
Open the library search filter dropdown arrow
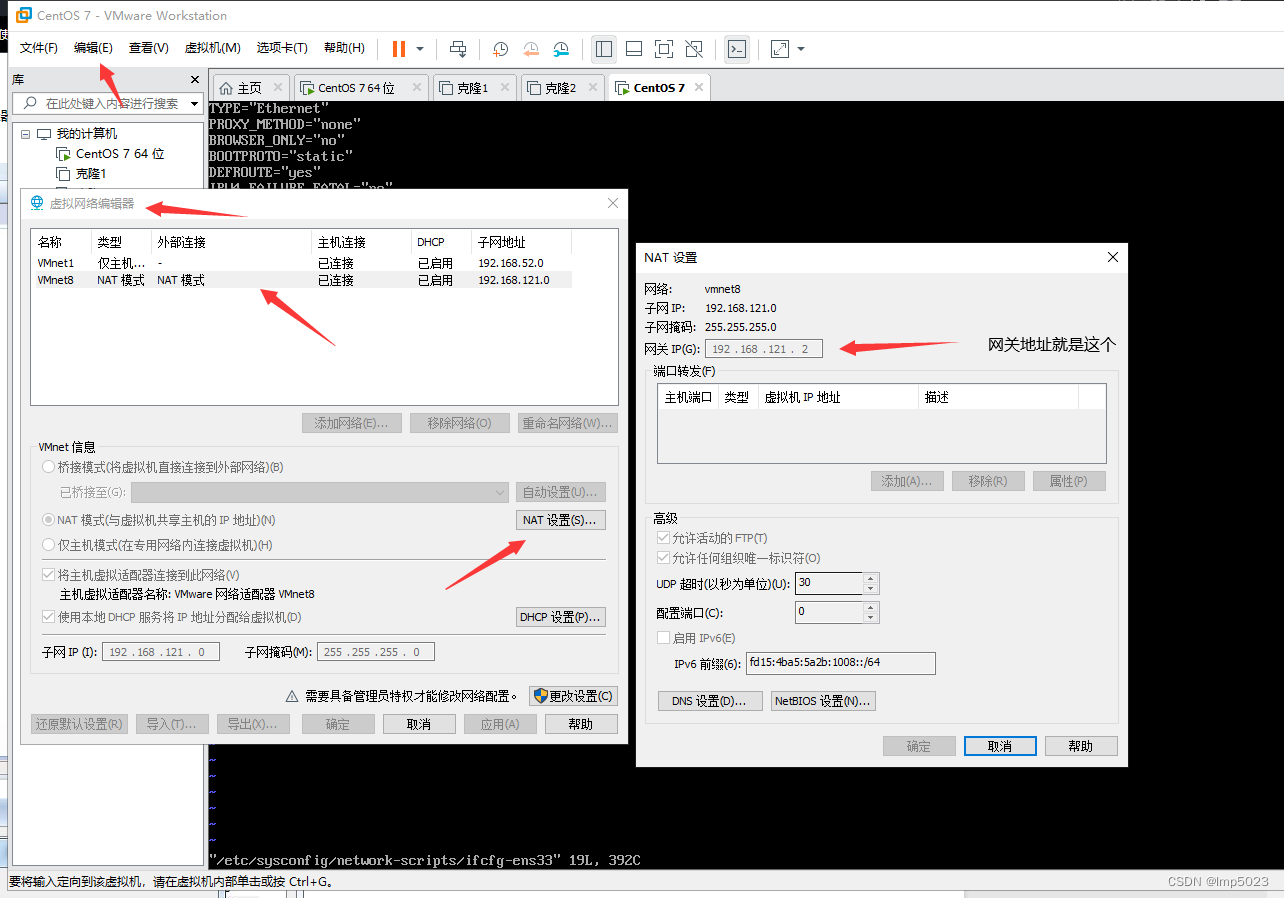194,104
